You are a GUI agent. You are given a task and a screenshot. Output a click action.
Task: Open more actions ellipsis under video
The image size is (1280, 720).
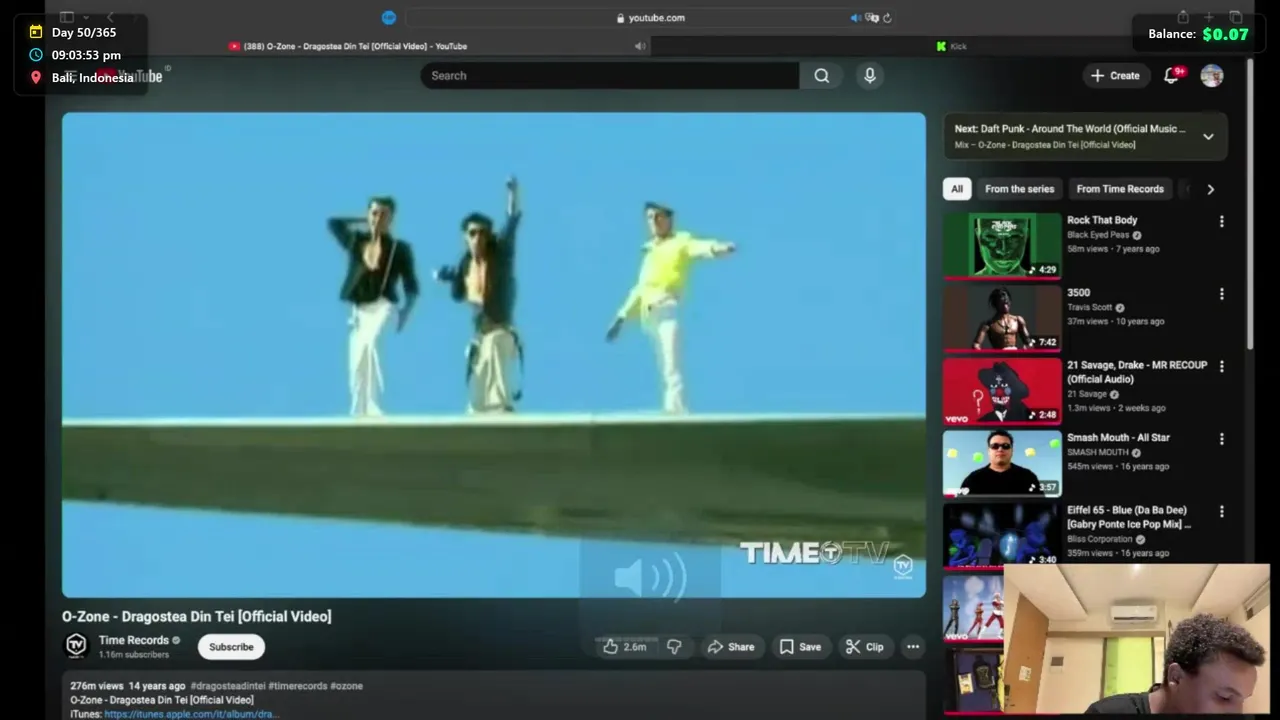pos(913,647)
